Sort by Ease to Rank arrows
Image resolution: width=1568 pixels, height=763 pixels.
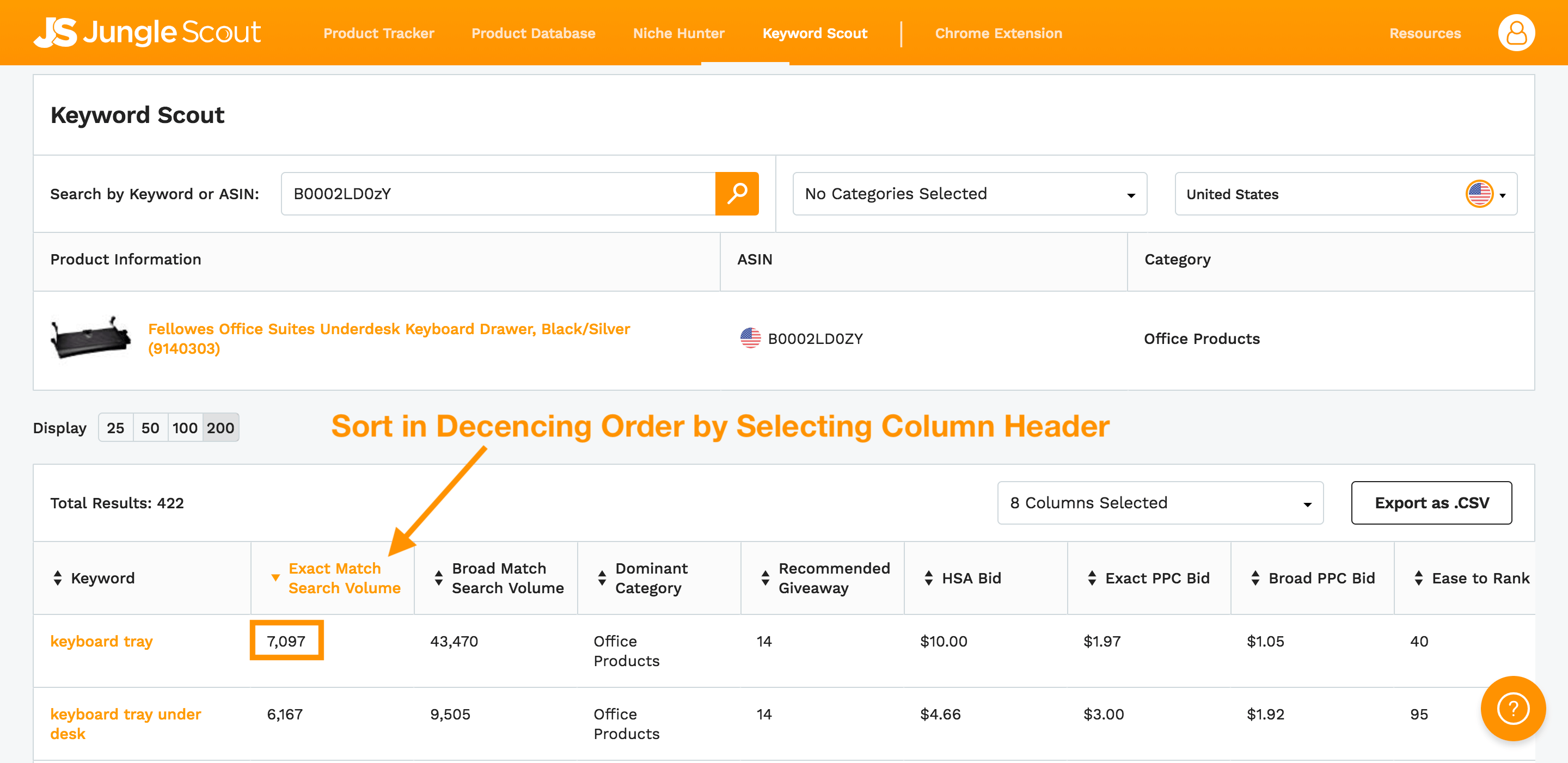click(x=1418, y=577)
